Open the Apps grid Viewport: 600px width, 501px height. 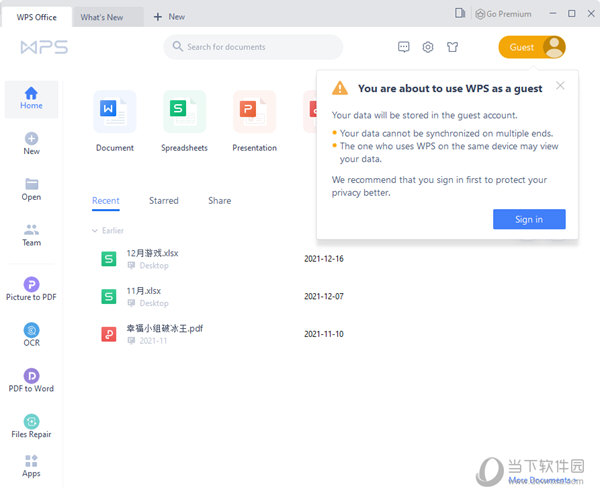pyautogui.click(x=31, y=466)
